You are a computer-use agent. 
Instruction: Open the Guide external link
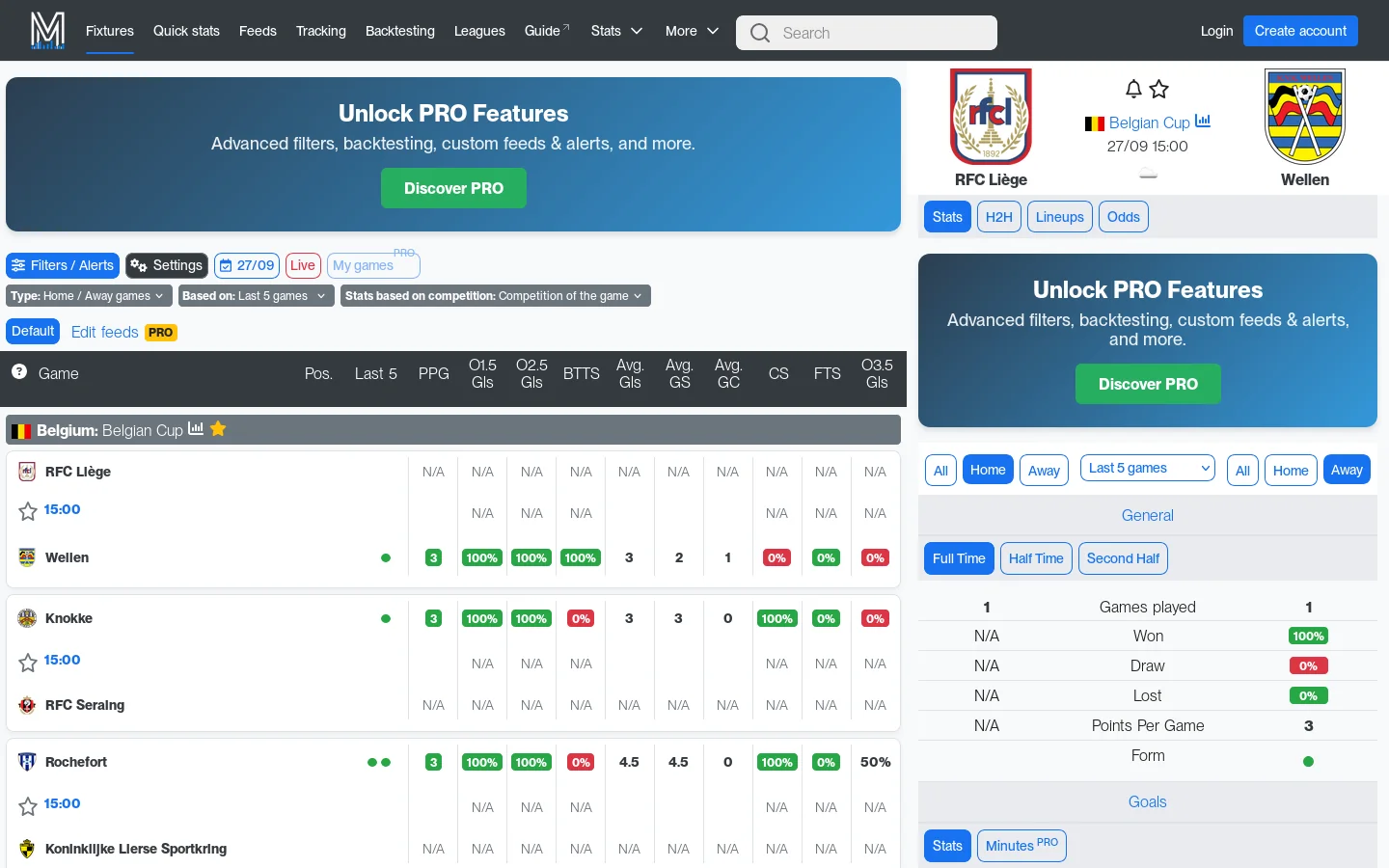coord(547,31)
